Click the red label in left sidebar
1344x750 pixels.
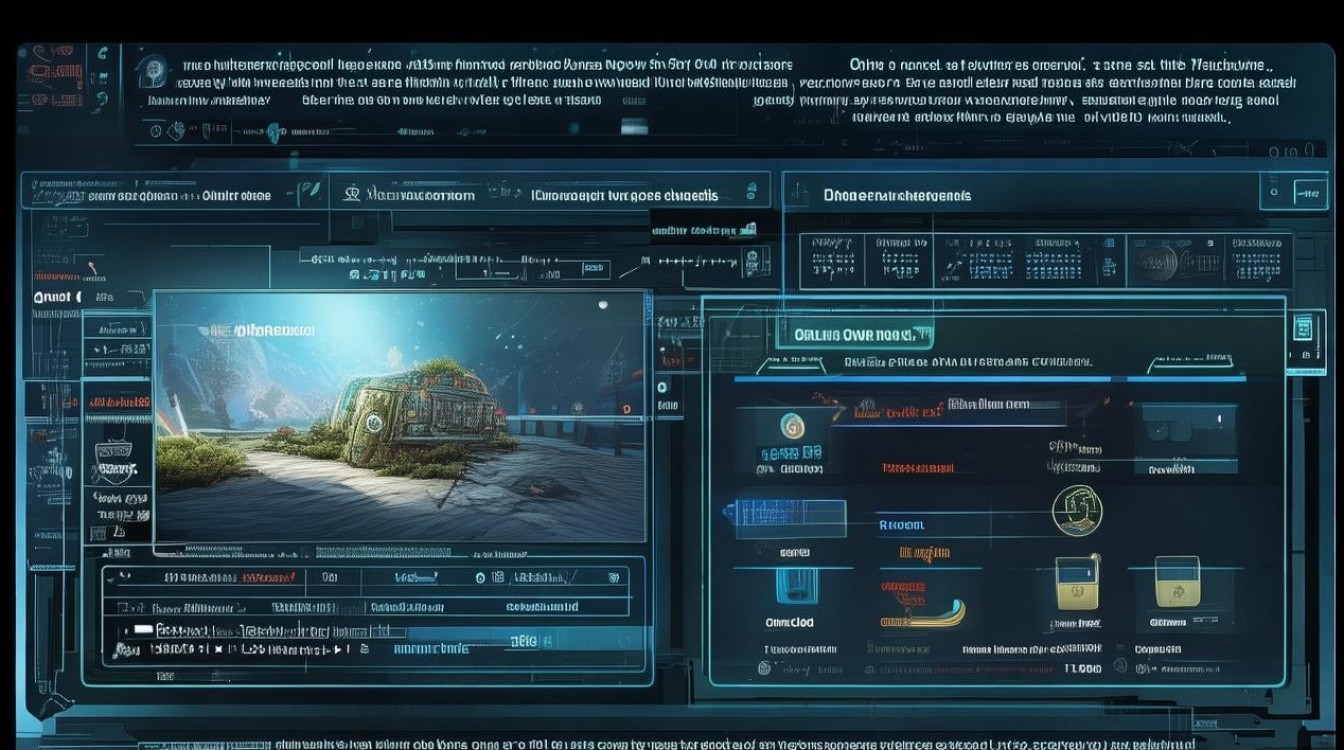click(119, 402)
